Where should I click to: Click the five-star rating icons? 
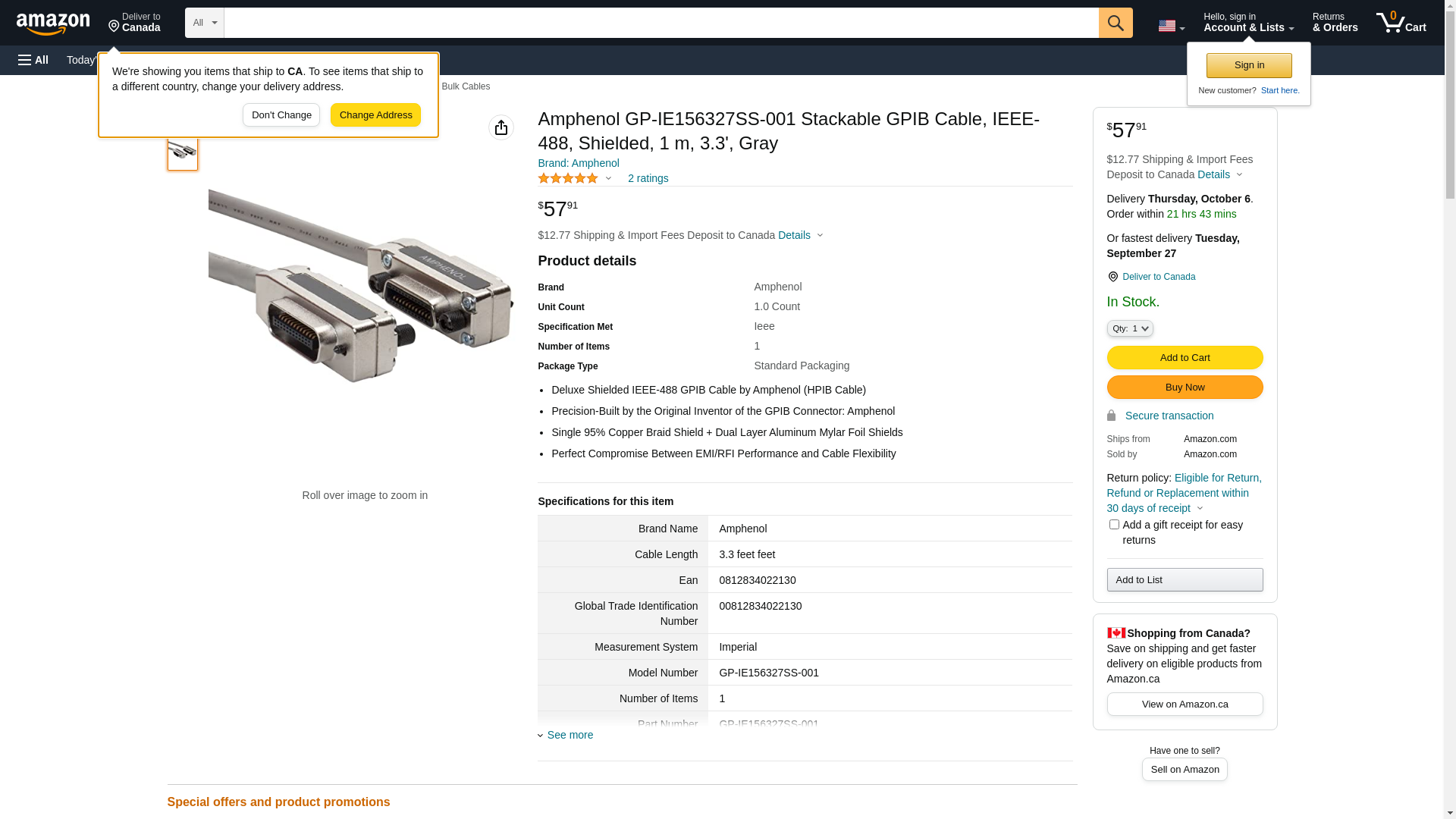(568, 179)
